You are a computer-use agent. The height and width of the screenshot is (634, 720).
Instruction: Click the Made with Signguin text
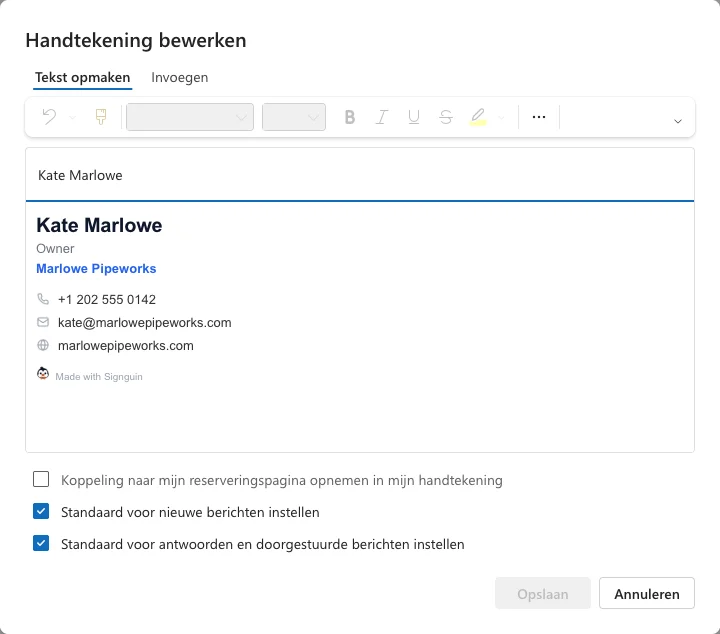[x=99, y=376]
